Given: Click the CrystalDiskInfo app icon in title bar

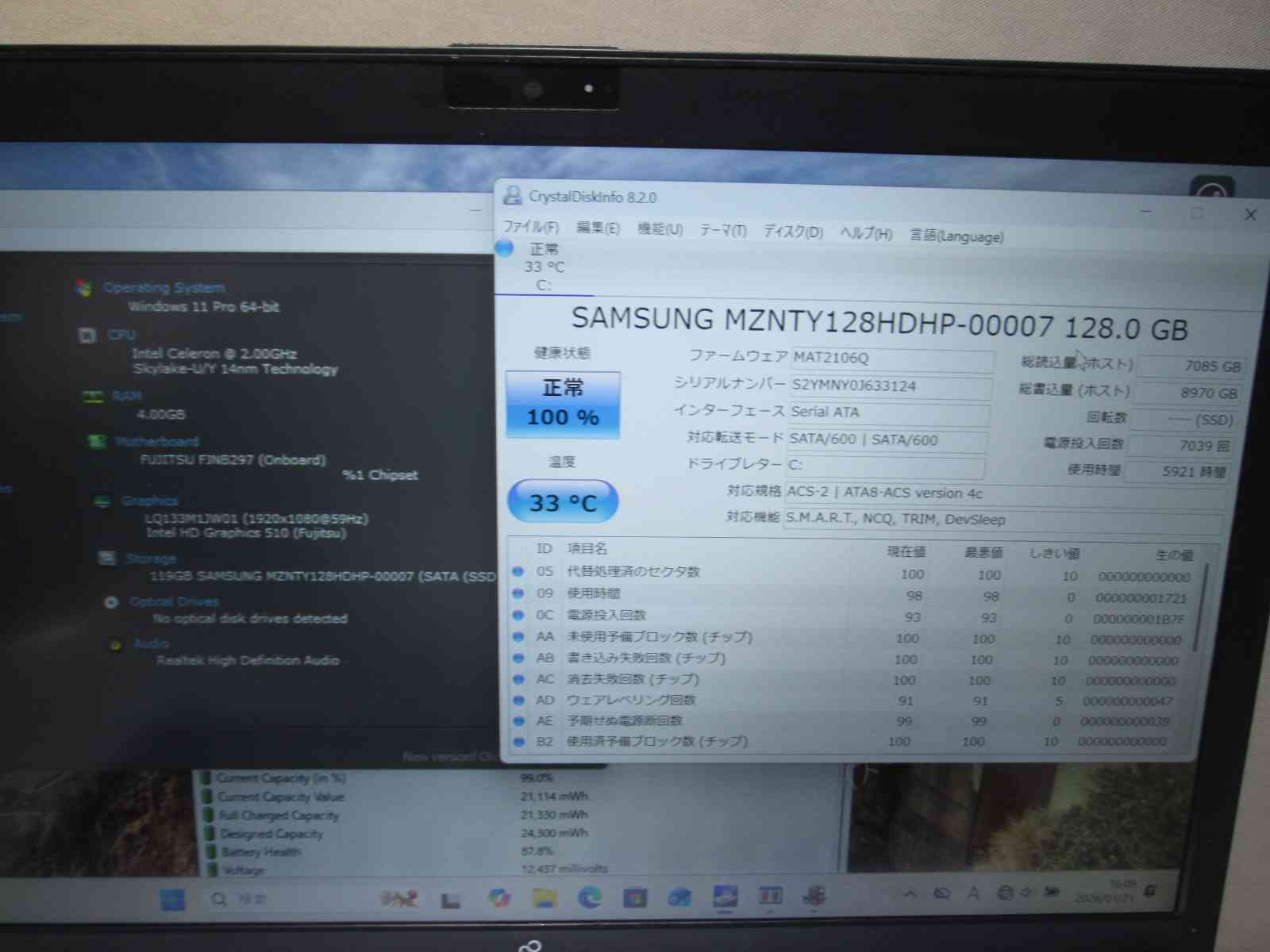Looking at the screenshot, I should point(514,195).
